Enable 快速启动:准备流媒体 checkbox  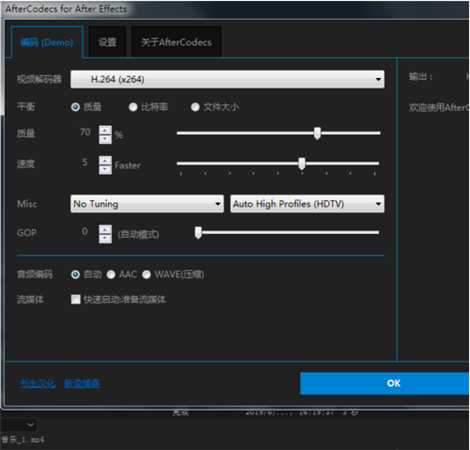(x=76, y=299)
